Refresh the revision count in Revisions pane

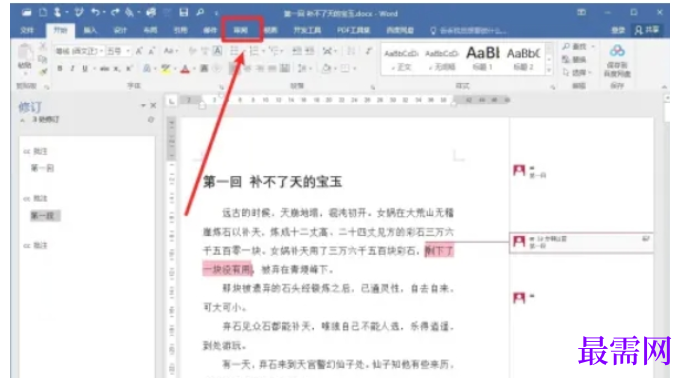[x=151, y=119]
